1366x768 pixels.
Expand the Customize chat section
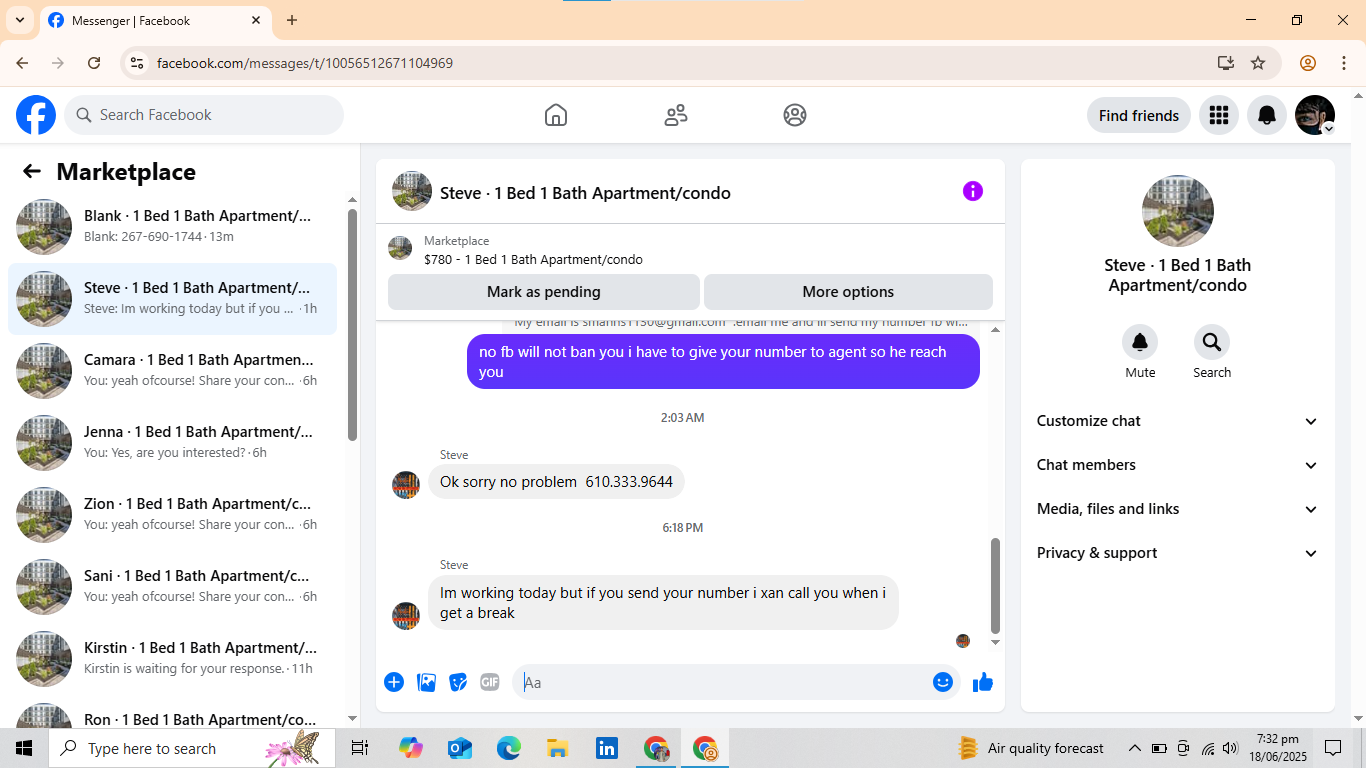[x=1178, y=421]
